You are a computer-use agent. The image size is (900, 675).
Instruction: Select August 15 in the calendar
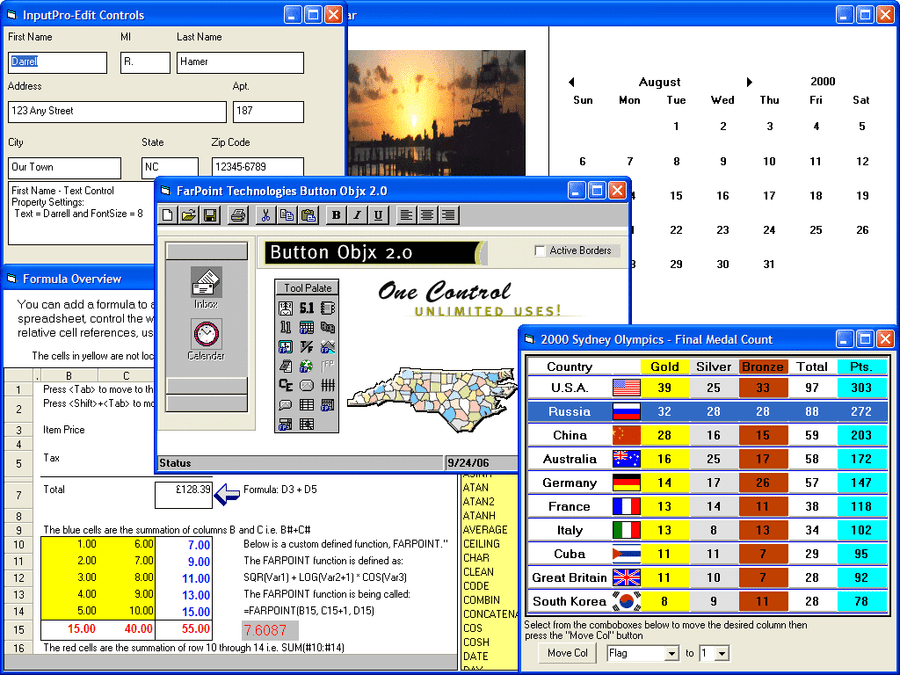[x=676, y=196]
